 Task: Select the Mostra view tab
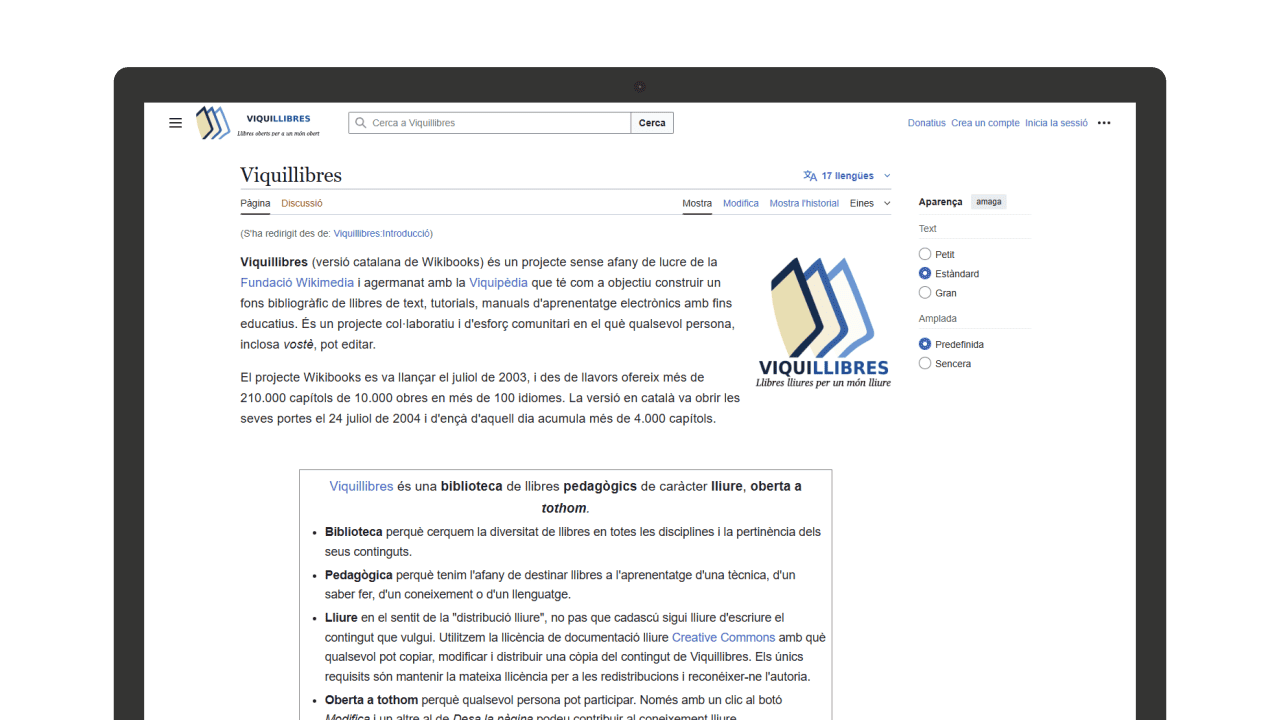[697, 203]
